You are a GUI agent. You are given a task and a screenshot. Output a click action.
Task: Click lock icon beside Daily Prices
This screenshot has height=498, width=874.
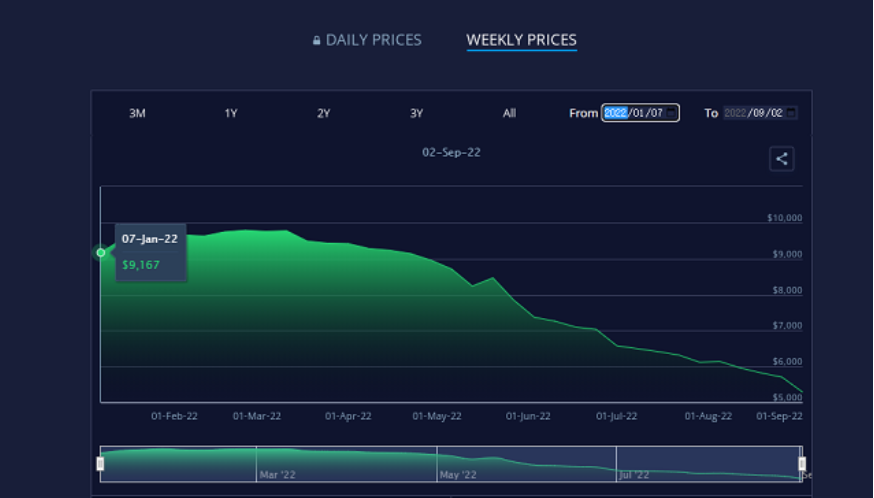[x=317, y=41]
